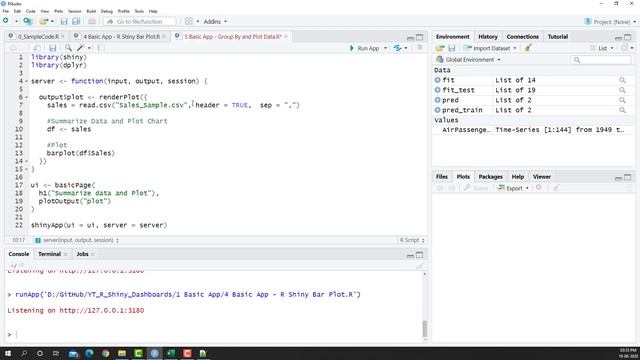Click the Load workspace folder icon

440,48
